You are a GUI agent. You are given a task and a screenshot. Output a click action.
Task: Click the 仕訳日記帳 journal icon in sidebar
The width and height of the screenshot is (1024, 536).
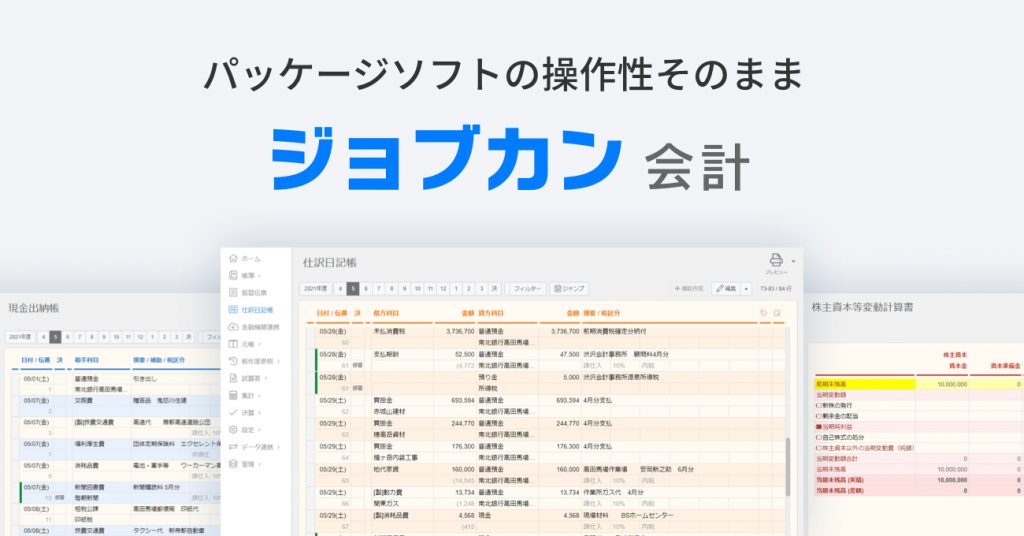pyautogui.click(x=233, y=309)
